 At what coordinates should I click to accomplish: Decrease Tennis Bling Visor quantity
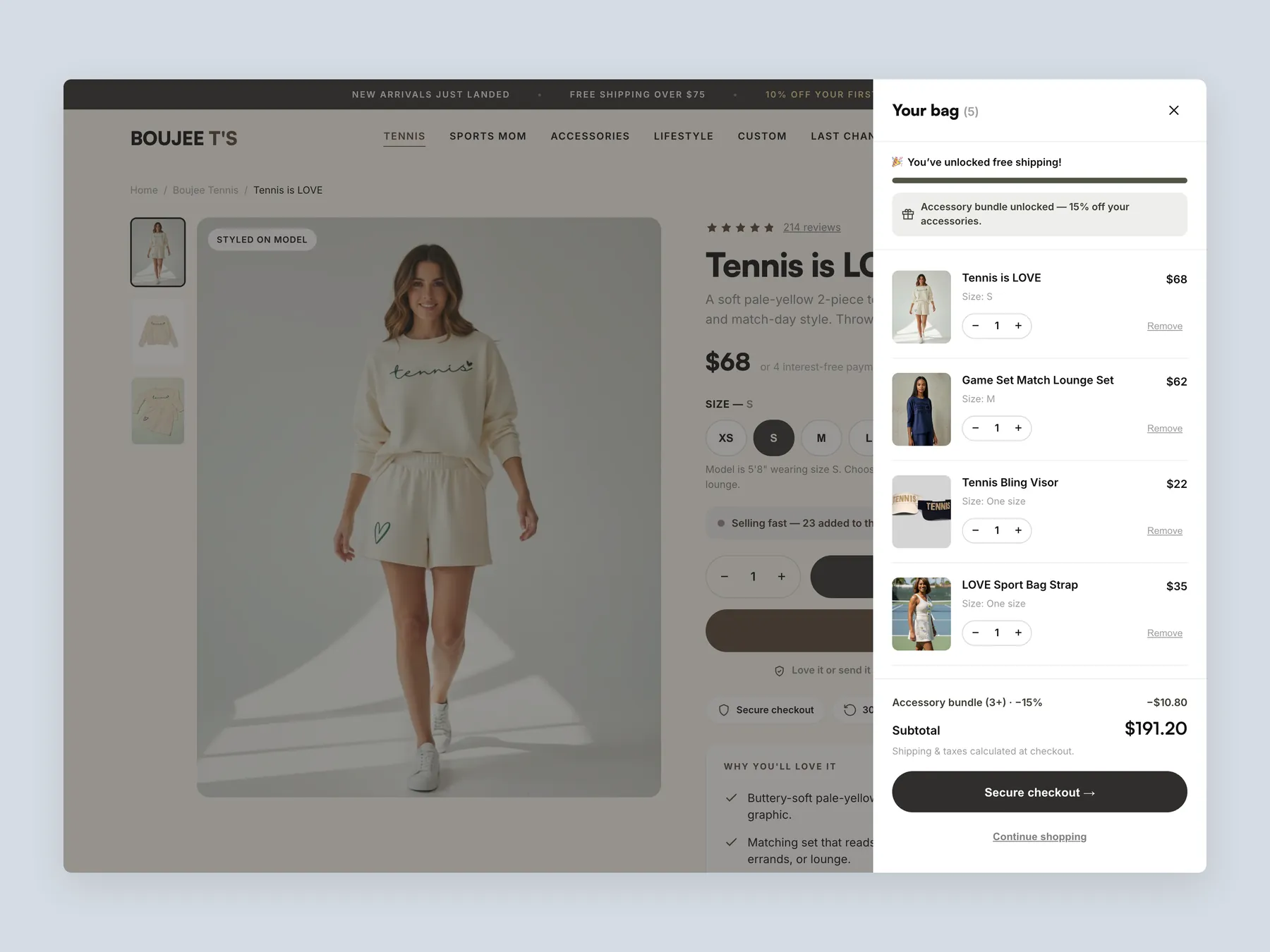tap(975, 530)
